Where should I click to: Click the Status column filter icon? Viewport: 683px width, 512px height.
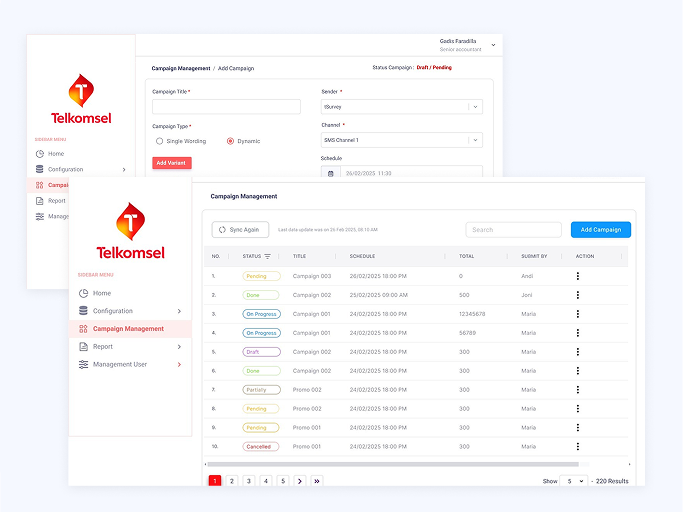pyautogui.click(x=268, y=256)
